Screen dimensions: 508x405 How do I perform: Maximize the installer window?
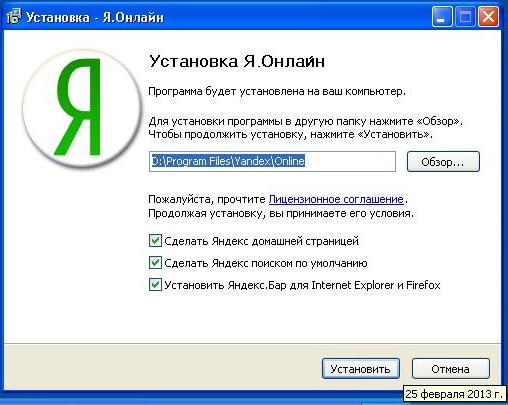(465, 16)
